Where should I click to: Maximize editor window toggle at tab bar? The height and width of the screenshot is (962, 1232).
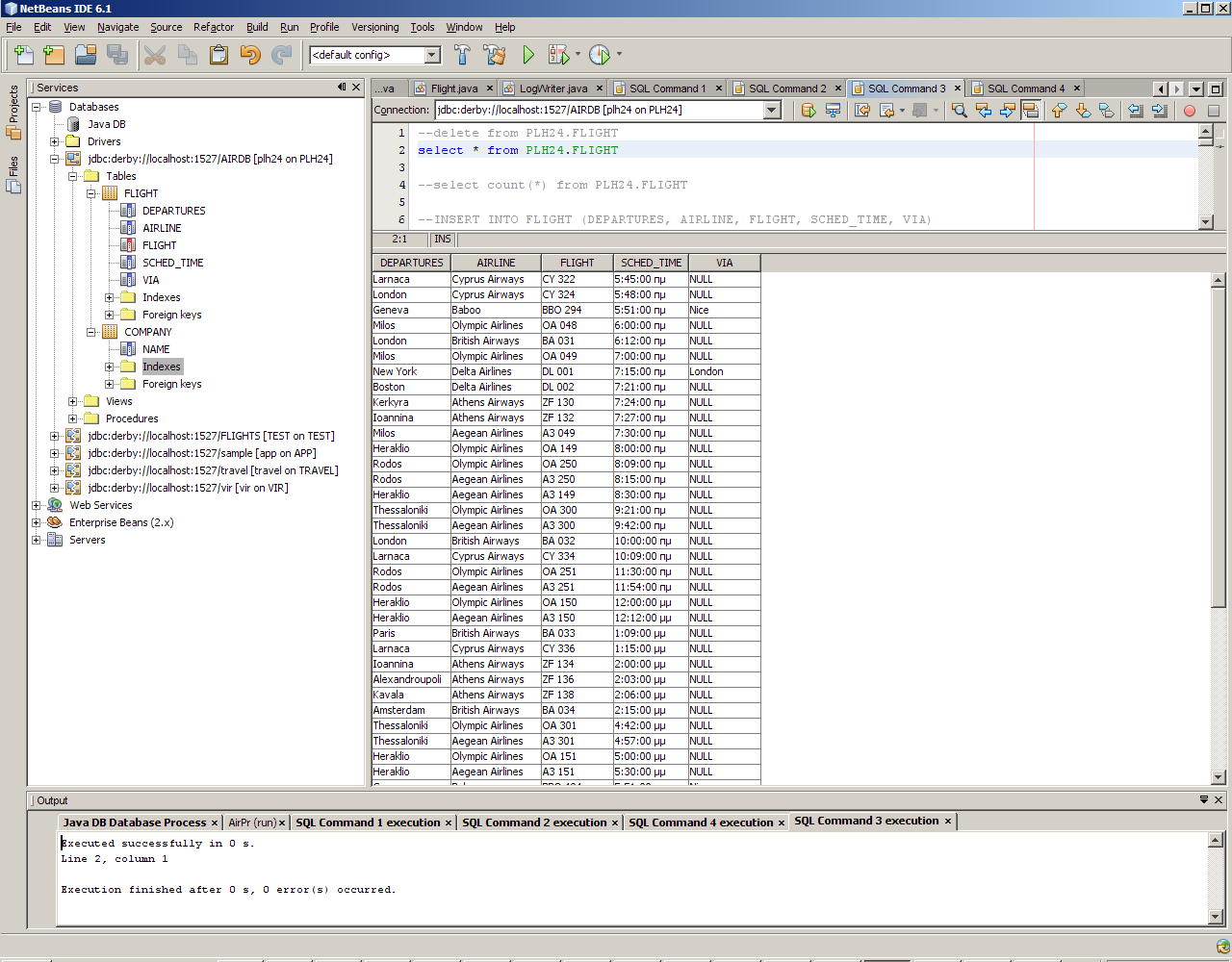pyautogui.click(x=1216, y=89)
